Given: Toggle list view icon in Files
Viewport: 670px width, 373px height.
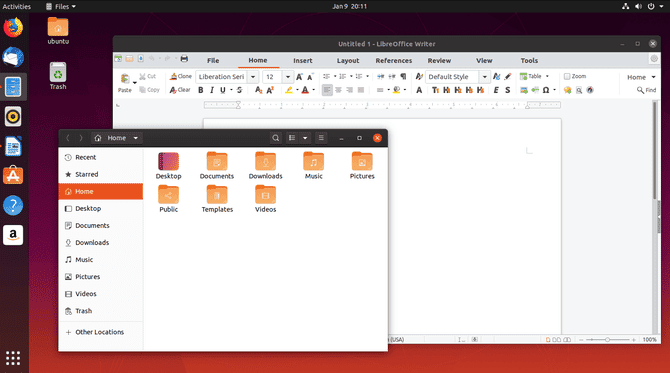Looking at the screenshot, I should click(x=292, y=138).
